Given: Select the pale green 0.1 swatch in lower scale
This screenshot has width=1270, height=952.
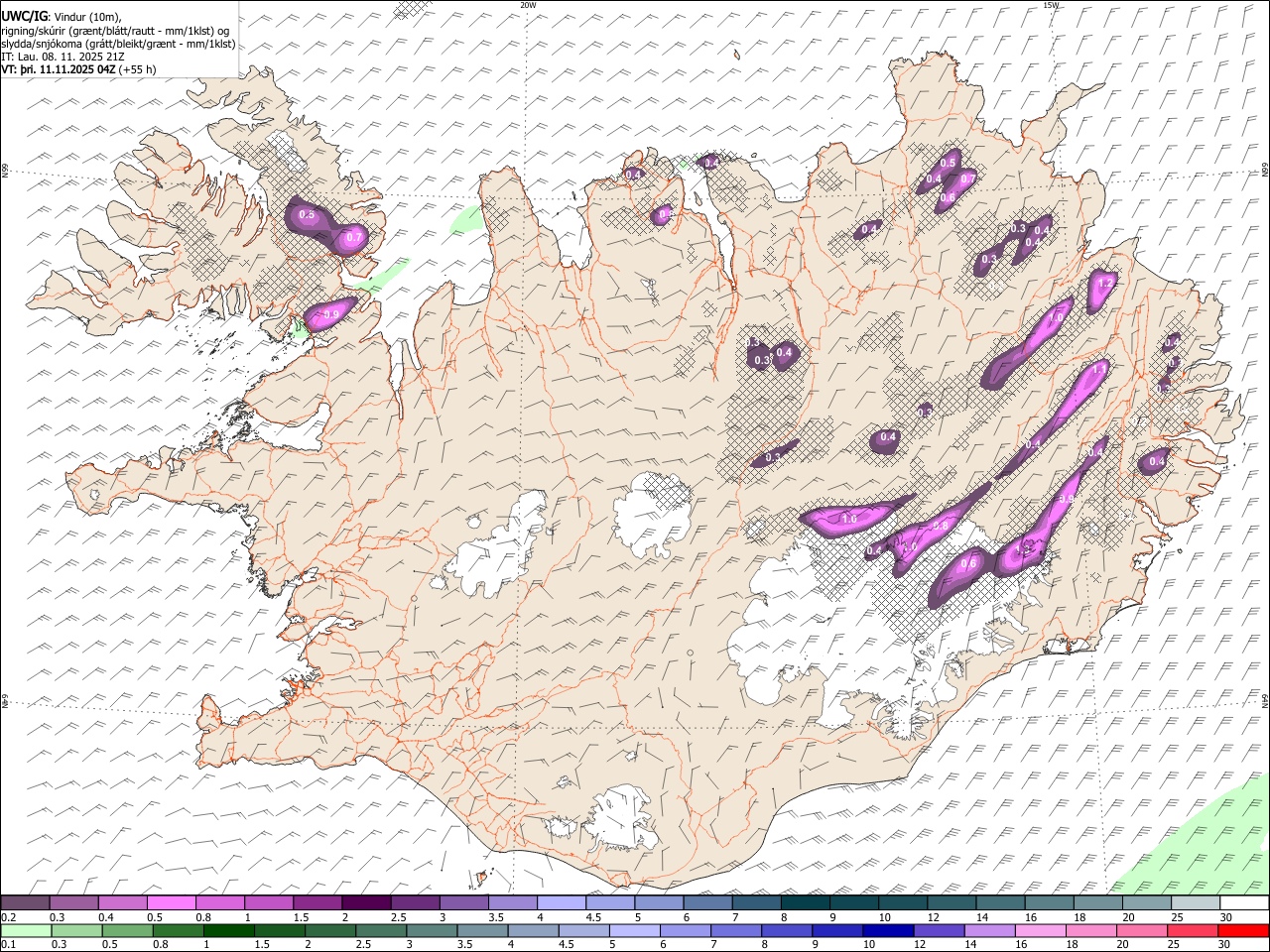Looking at the screenshot, I should 26,930.
